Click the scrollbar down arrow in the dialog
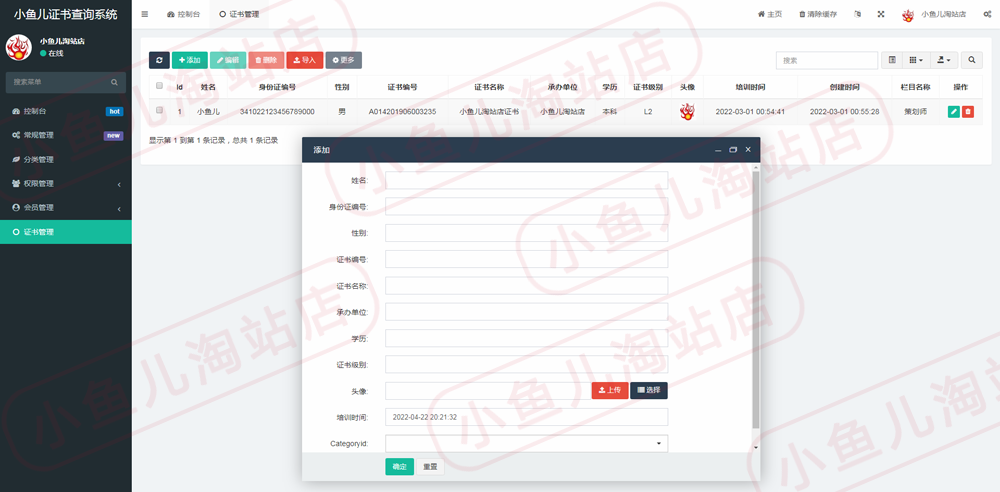This screenshot has height=492, width=1000. 756,447
